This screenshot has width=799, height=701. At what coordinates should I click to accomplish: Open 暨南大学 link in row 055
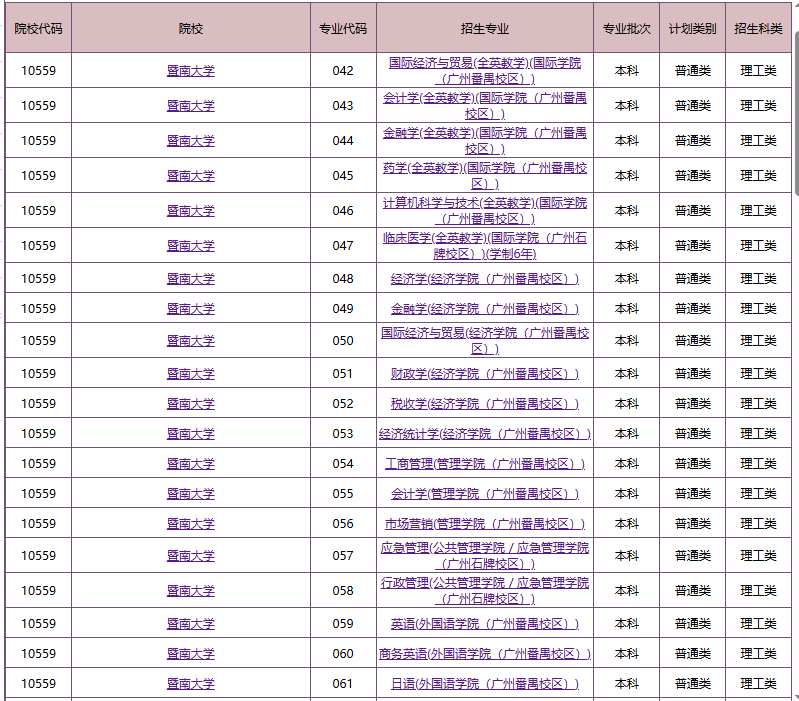tap(191, 494)
